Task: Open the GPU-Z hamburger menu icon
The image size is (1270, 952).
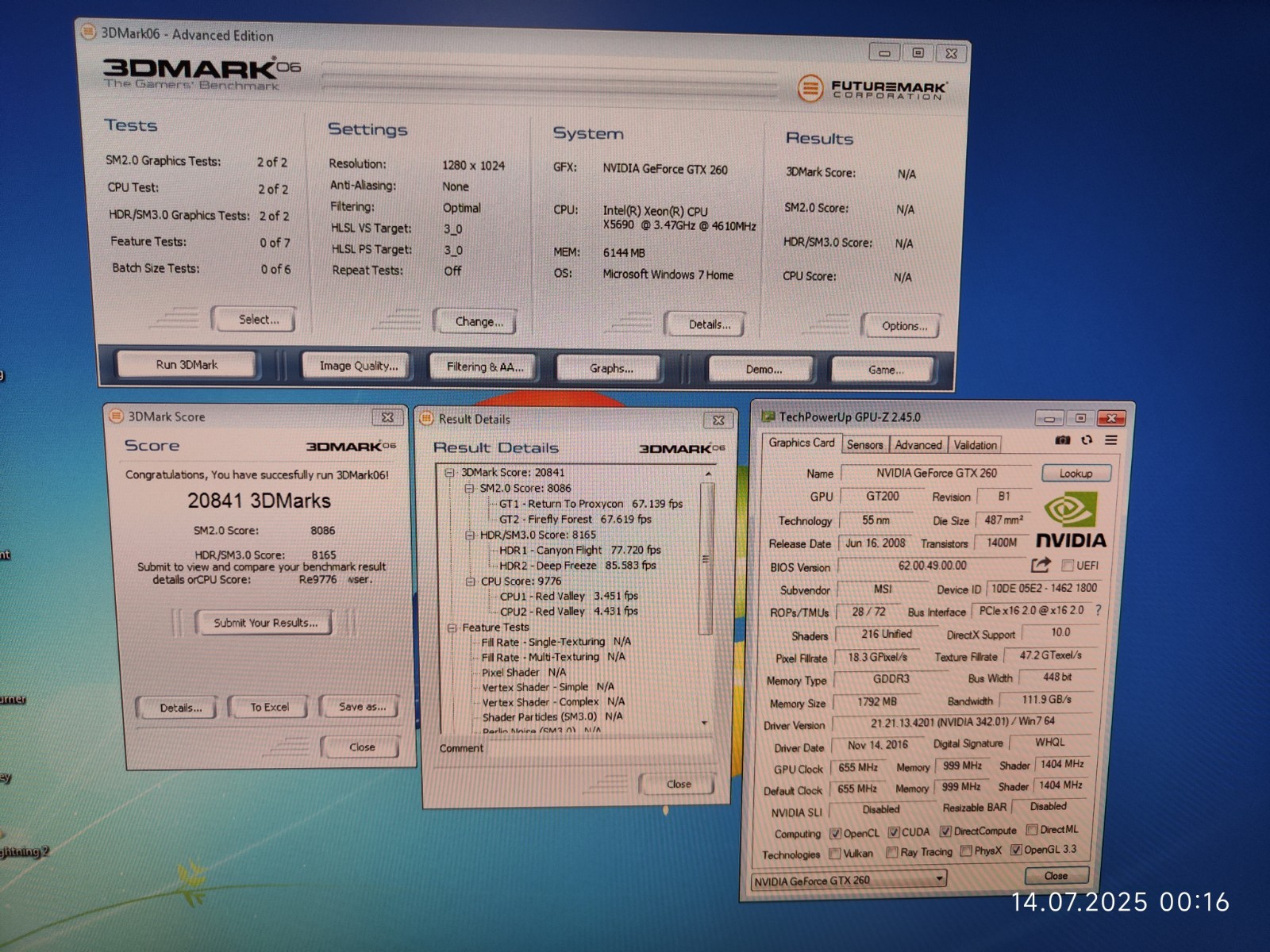Action: (x=1111, y=440)
